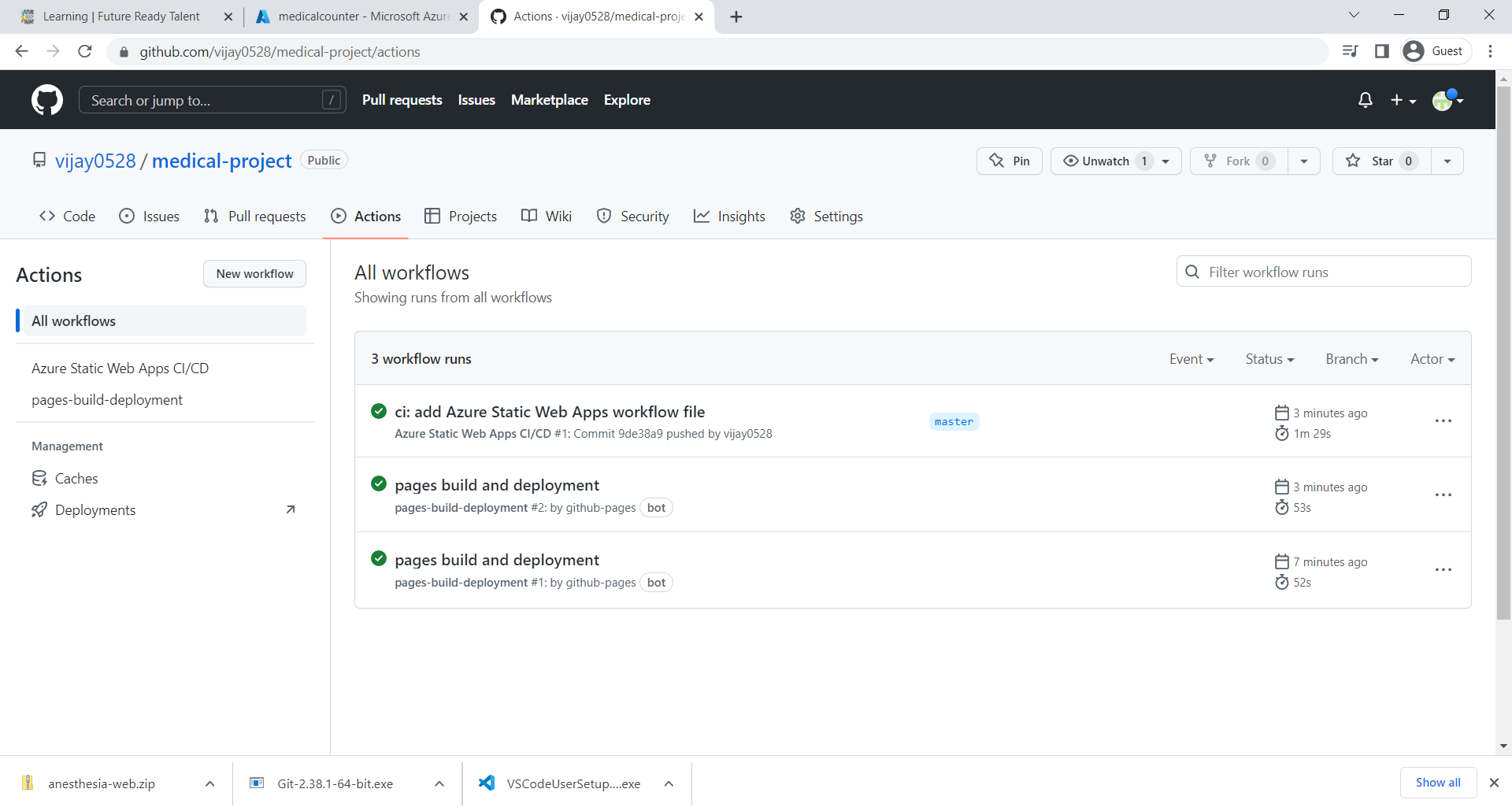1512x811 pixels.
Task: Click the Guest profile button
Action: (x=1436, y=51)
